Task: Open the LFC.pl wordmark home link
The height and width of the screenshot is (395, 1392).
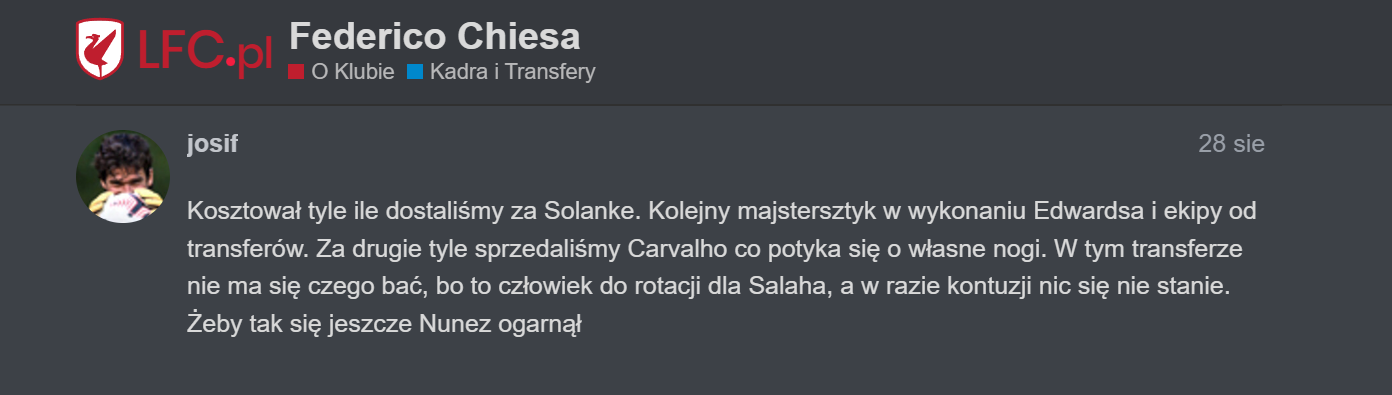Action: [x=204, y=50]
